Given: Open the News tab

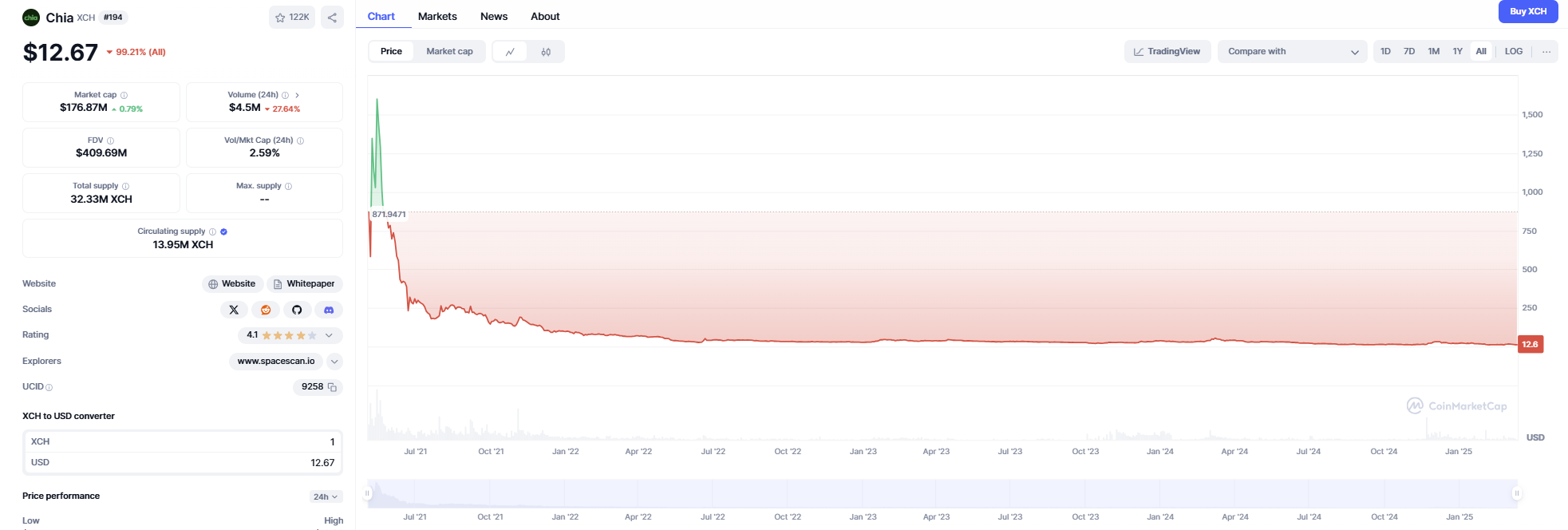Looking at the screenshot, I should [x=494, y=17].
